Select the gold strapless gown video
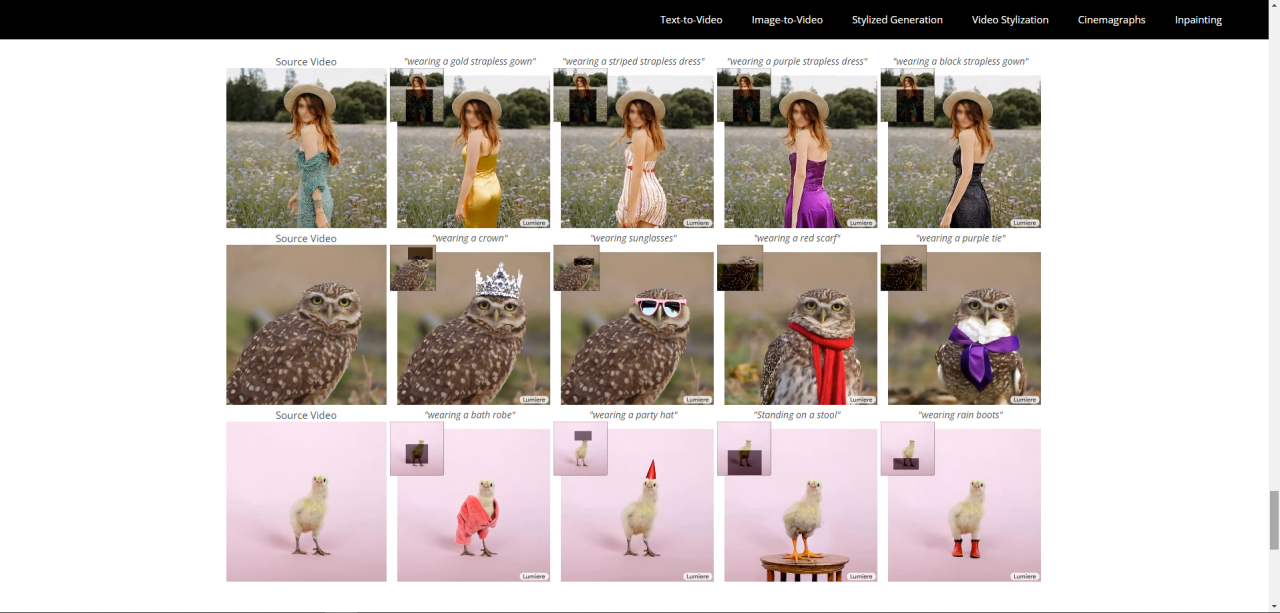The image size is (1280, 613). (470, 148)
